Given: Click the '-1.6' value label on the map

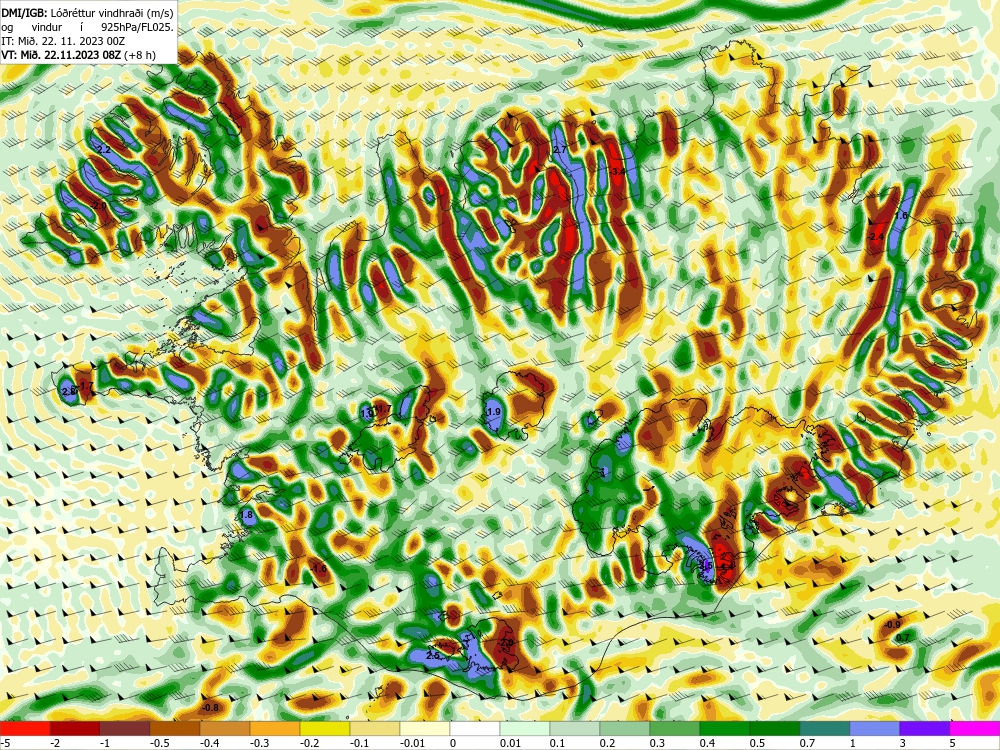Looking at the screenshot, I should (318, 568).
